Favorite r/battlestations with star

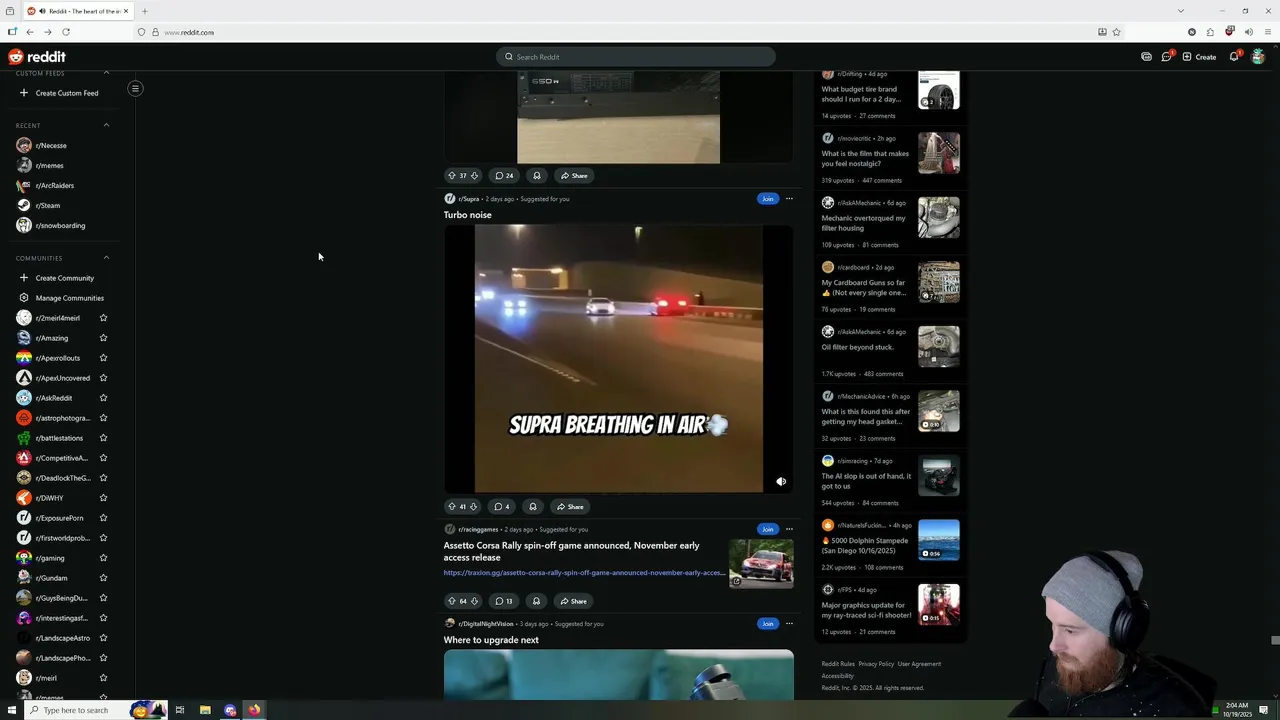(103, 438)
